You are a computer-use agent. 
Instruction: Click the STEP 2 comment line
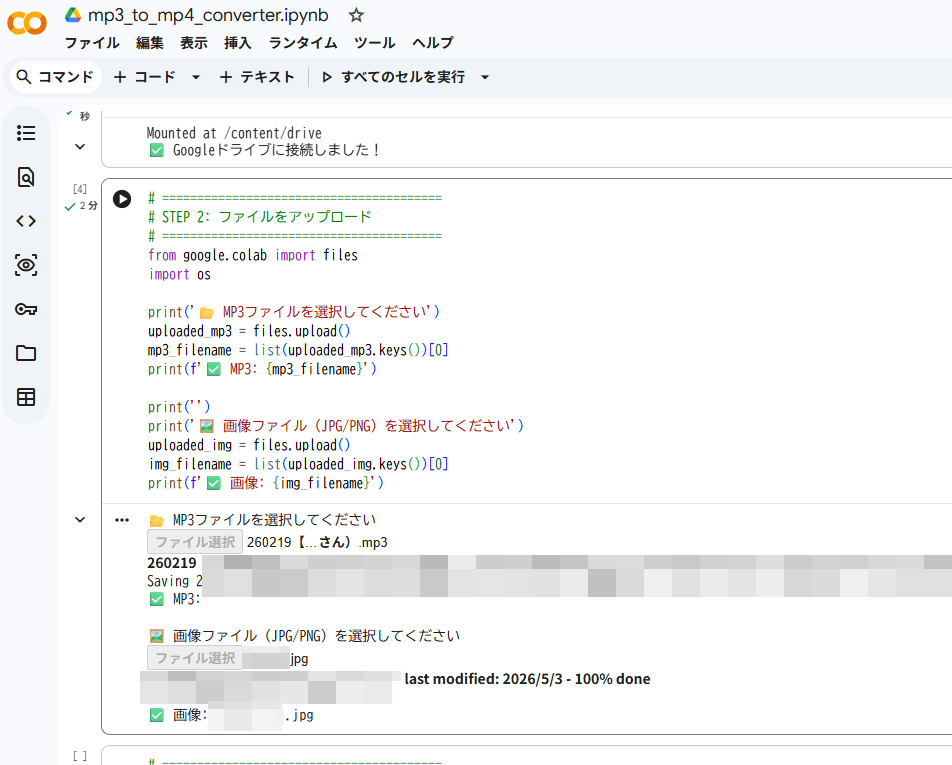259,217
